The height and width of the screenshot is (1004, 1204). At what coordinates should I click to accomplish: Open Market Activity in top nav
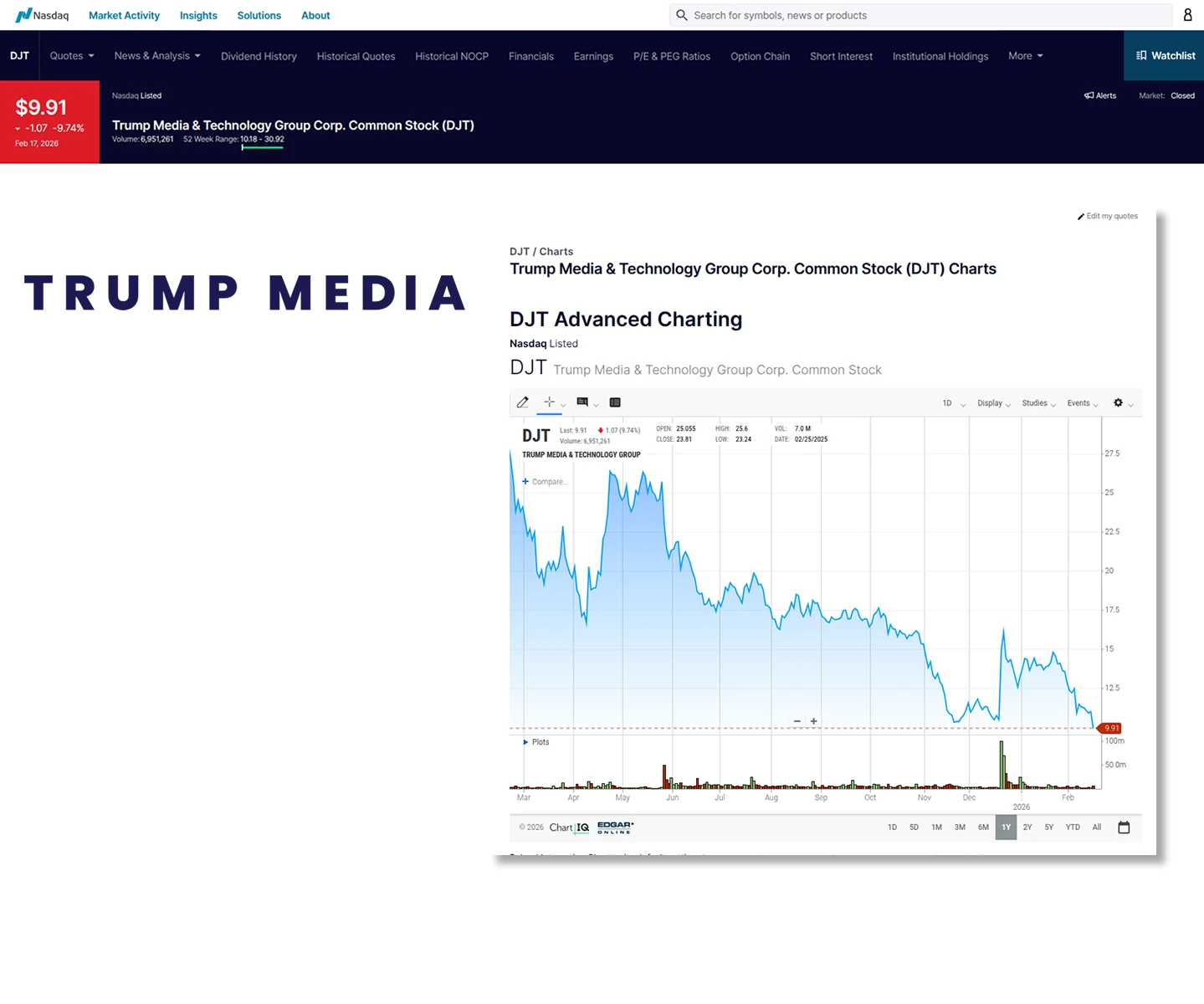(x=124, y=15)
